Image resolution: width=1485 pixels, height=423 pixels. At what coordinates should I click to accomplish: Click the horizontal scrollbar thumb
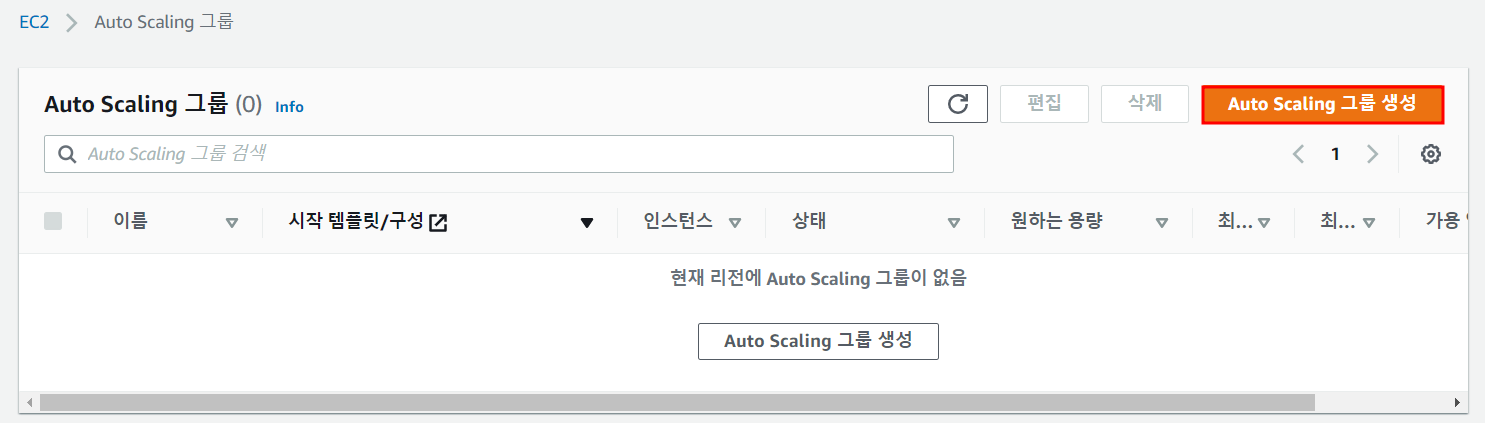coord(677,402)
